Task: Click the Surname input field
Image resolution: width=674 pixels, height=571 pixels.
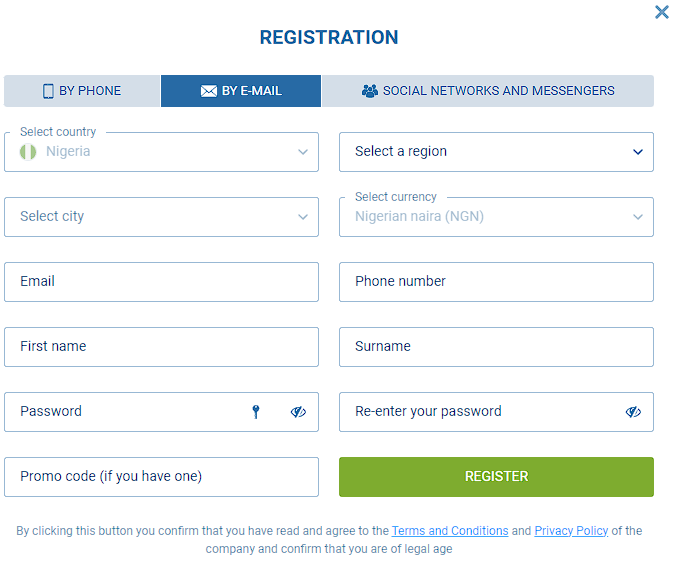Action: [x=496, y=347]
